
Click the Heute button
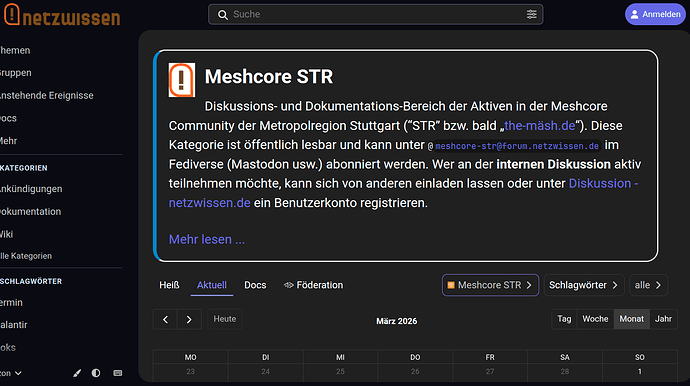pos(224,319)
